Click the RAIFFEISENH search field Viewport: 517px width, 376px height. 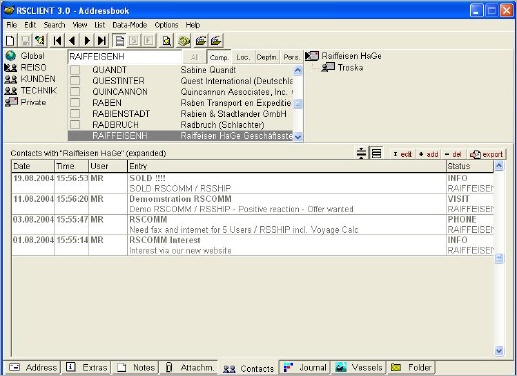pyautogui.click(x=125, y=57)
